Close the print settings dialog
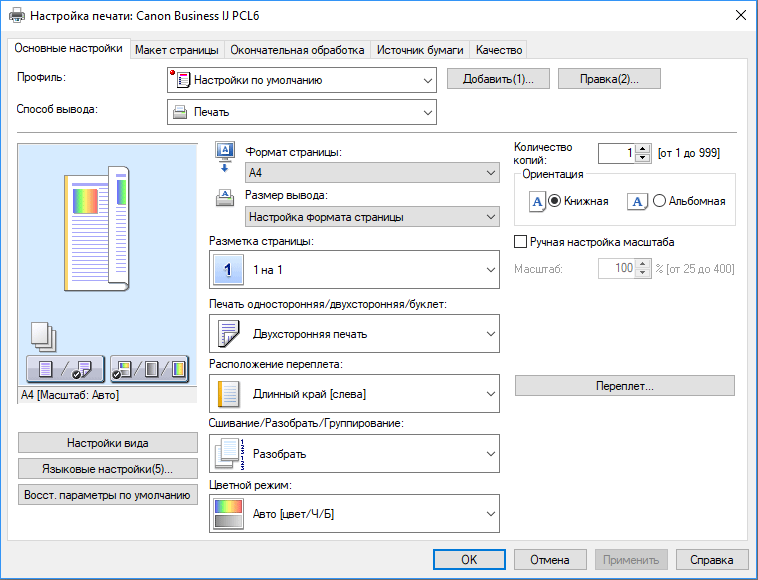The image size is (758, 580). (741, 15)
